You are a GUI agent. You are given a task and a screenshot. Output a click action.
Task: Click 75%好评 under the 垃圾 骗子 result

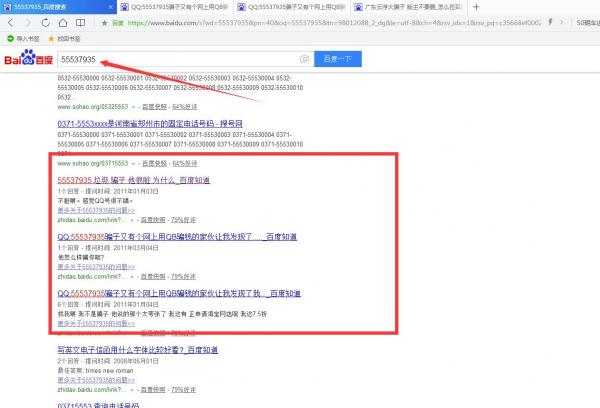click(183, 220)
